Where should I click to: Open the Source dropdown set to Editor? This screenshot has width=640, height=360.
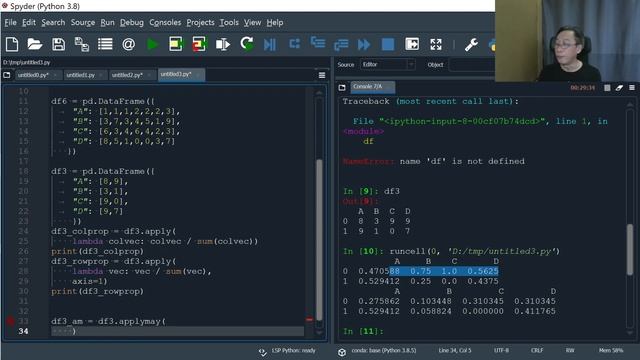click(387, 64)
